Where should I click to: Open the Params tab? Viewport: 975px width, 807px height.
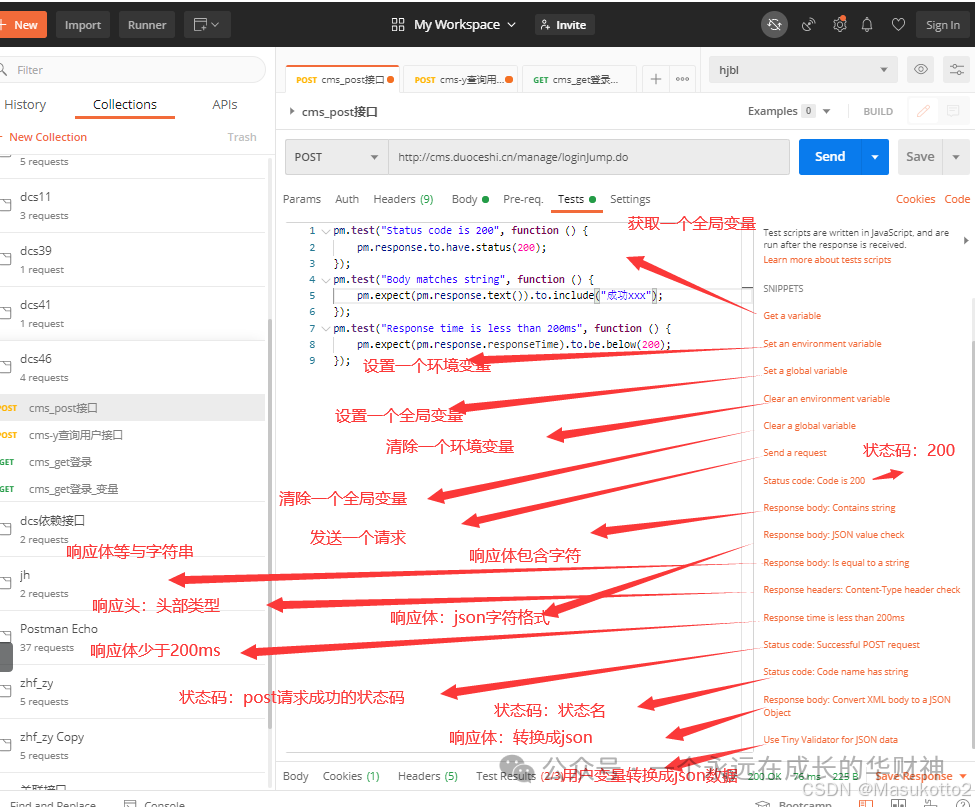click(x=302, y=199)
